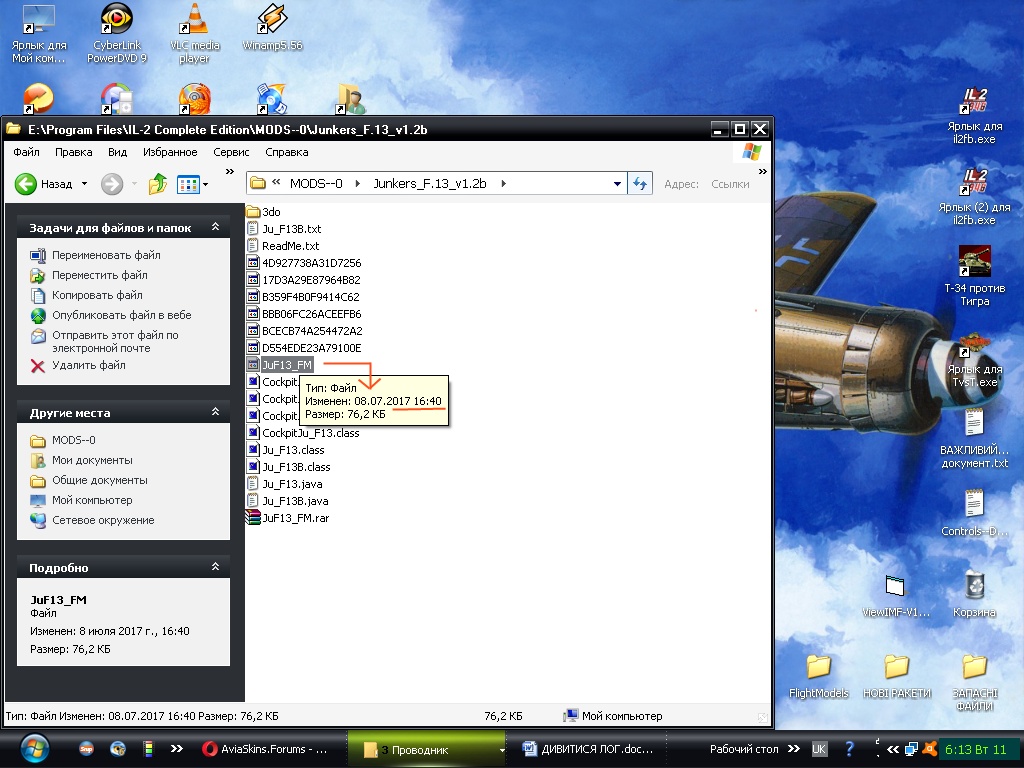Collapse the Подробно details panel

pyautogui.click(x=216, y=567)
